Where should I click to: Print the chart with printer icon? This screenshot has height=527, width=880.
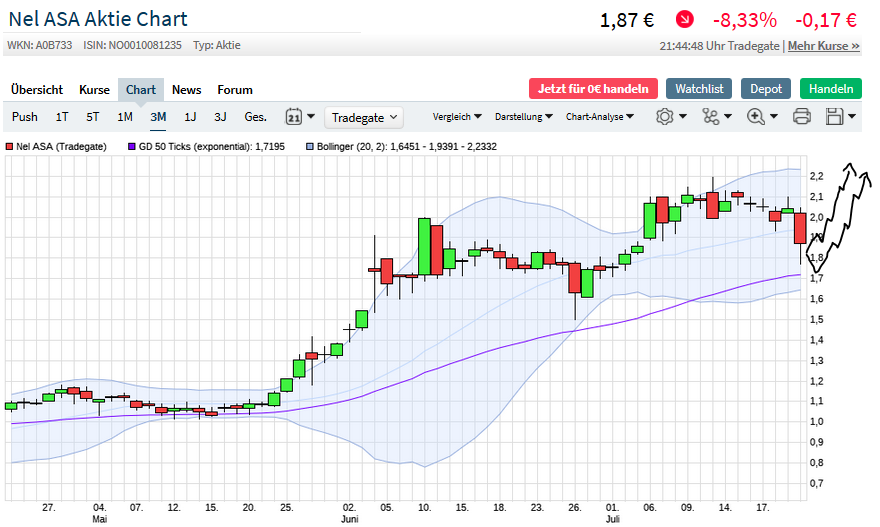click(801, 117)
